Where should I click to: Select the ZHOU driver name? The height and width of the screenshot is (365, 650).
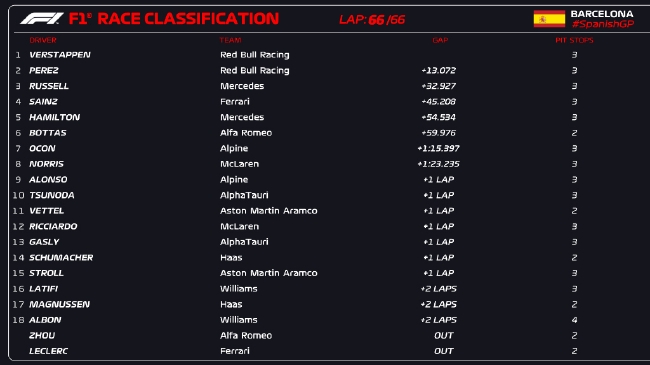pos(42,336)
